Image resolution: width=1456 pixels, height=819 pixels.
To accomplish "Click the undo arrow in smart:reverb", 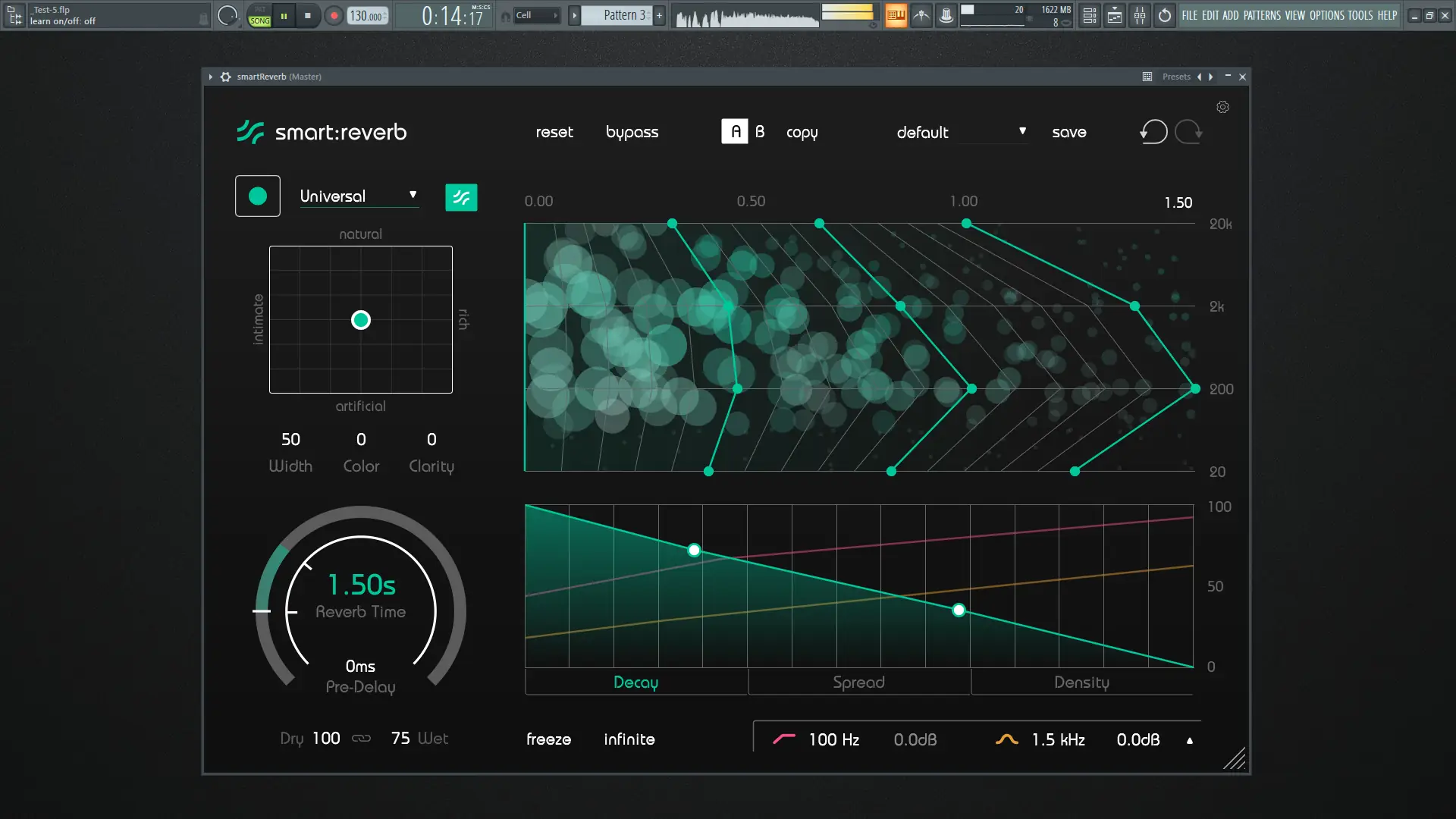I will [1153, 132].
